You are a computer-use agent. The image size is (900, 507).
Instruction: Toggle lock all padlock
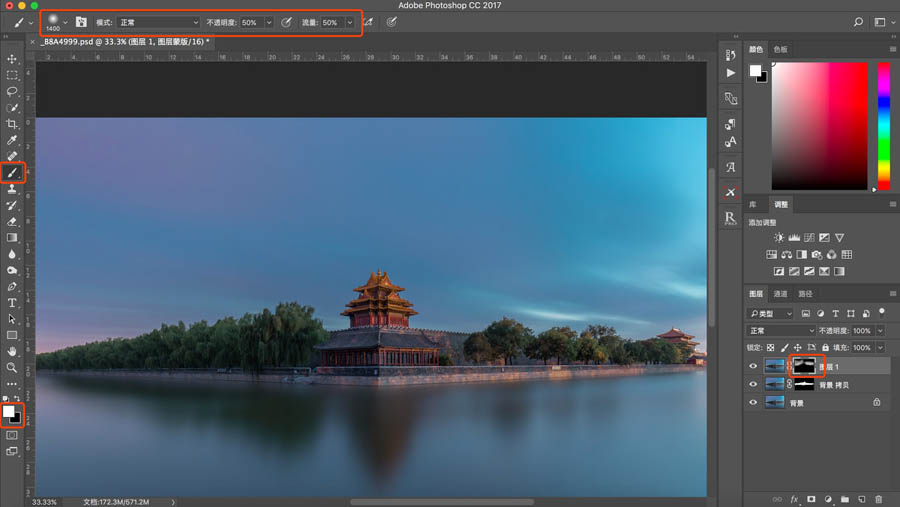click(x=825, y=347)
